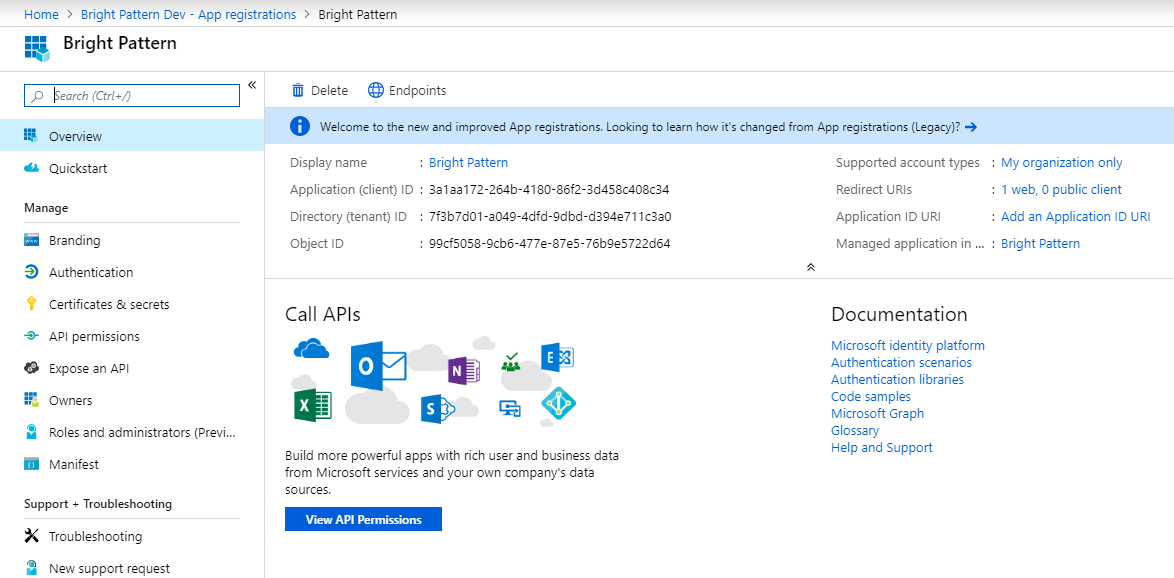Click the Troubleshooting wrench icon
The width and height of the screenshot is (1174, 578).
[x=31, y=535]
